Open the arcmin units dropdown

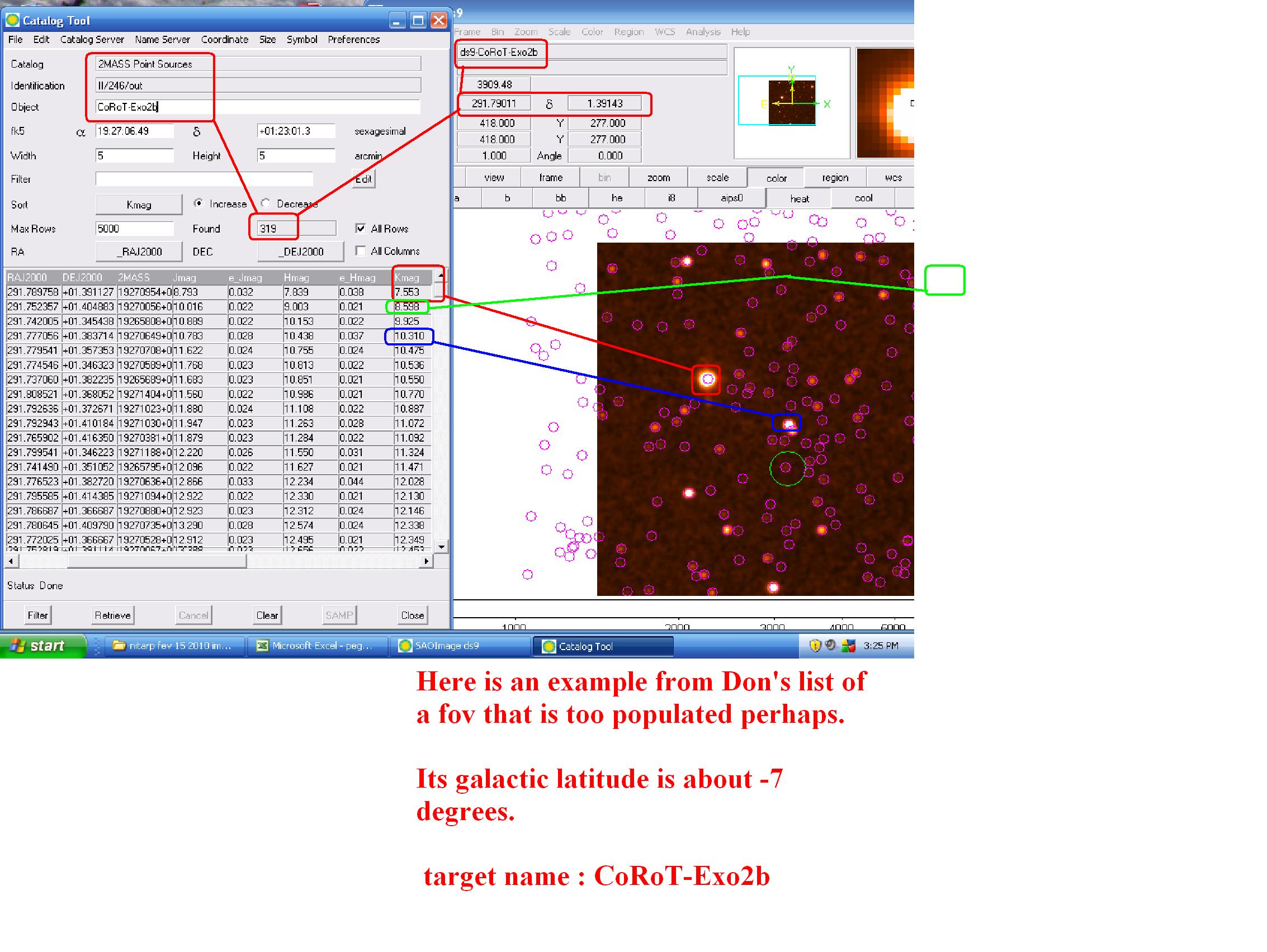(x=368, y=156)
